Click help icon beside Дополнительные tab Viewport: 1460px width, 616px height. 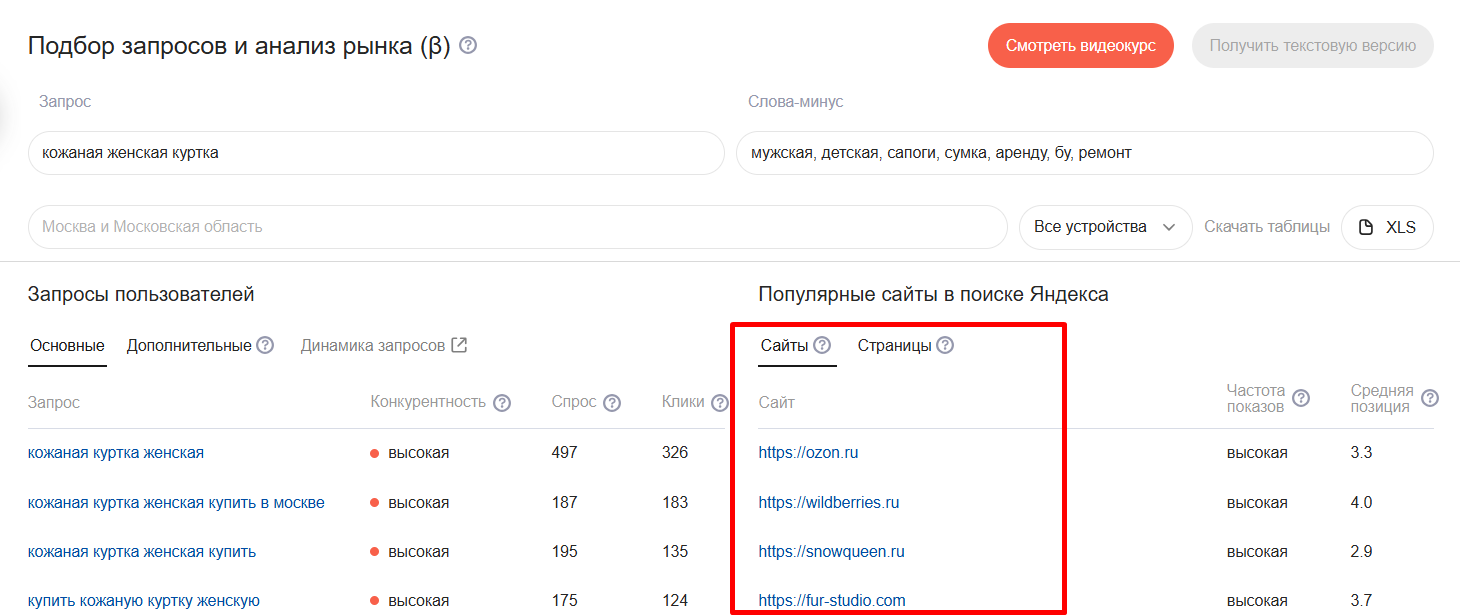point(265,345)
